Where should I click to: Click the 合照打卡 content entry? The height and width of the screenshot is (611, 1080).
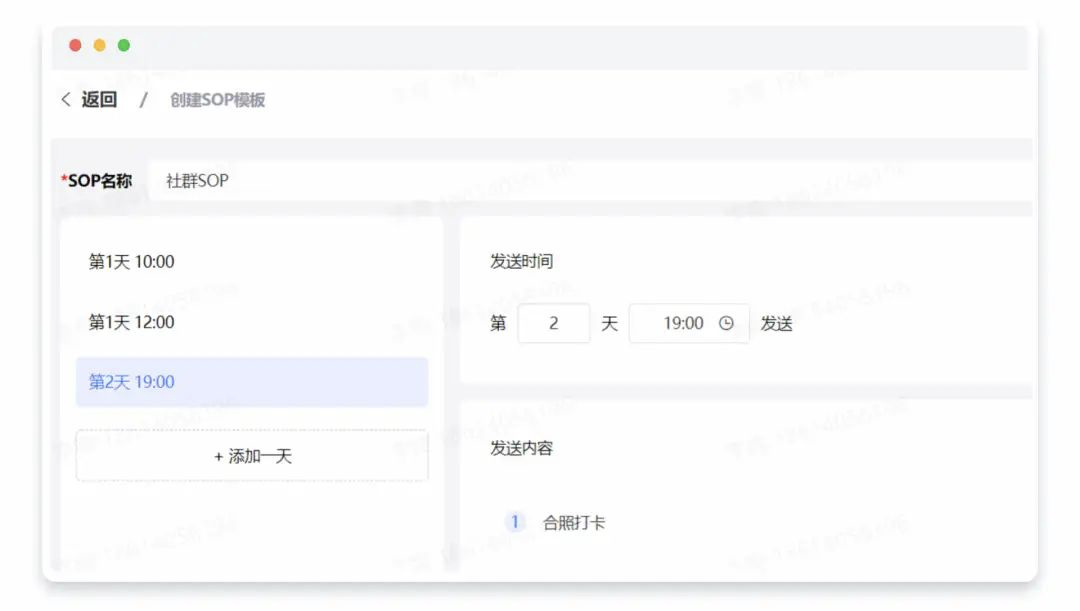(574, 523)
